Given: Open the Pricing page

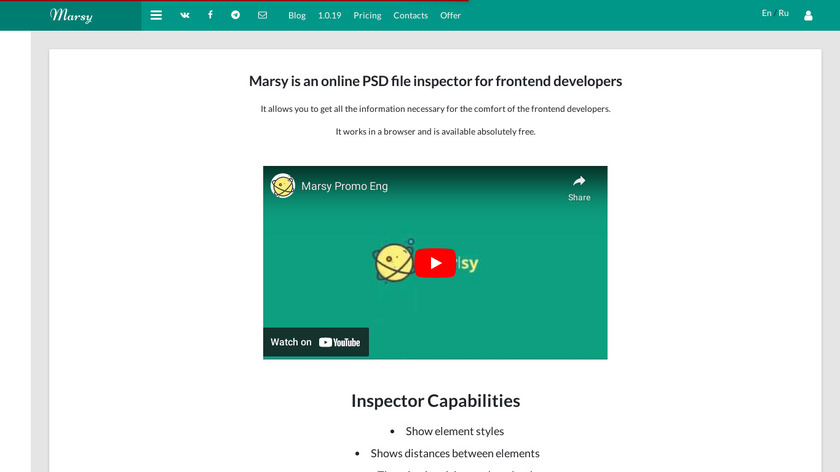Looking at the screenshot, I should 367,16.
